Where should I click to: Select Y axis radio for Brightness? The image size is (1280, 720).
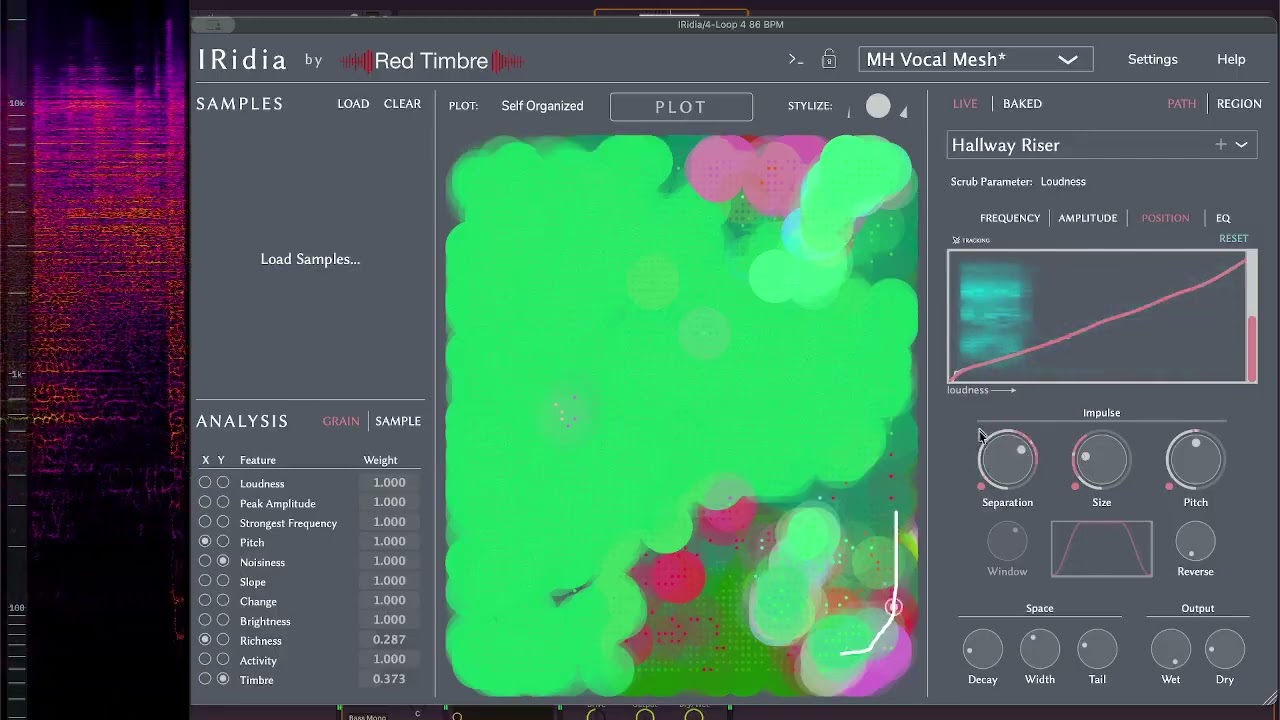223,621
